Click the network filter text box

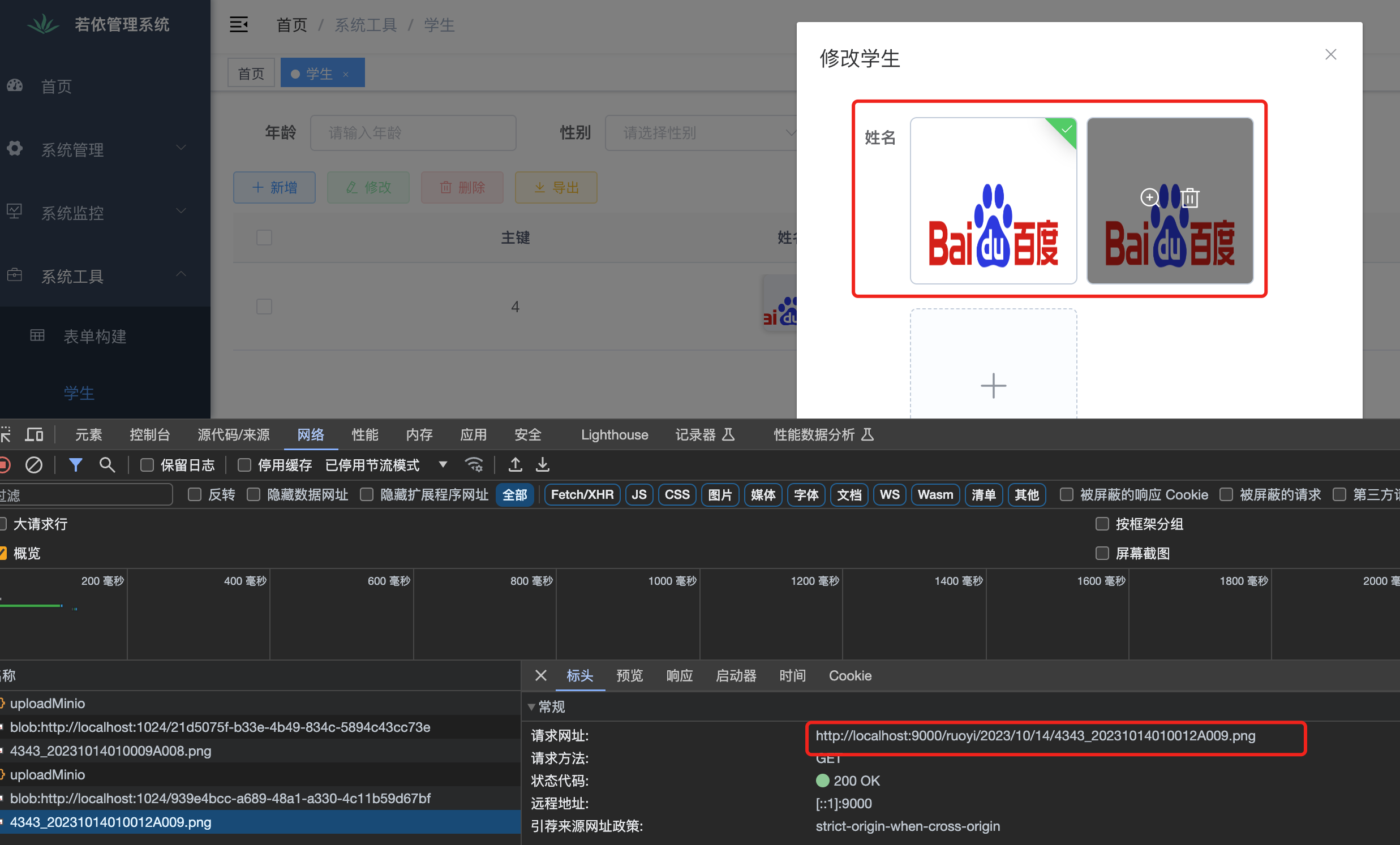click(x=86, y=495)
